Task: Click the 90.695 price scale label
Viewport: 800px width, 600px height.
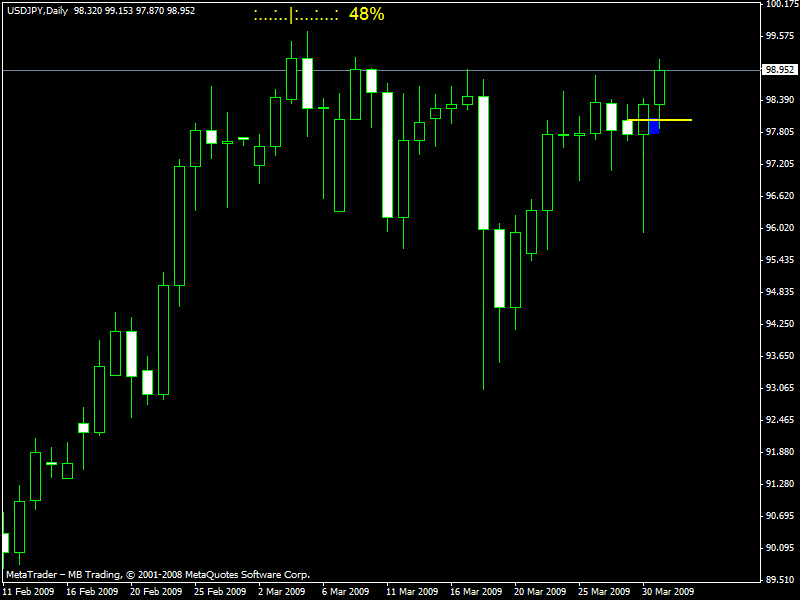Action: (780, 516)
